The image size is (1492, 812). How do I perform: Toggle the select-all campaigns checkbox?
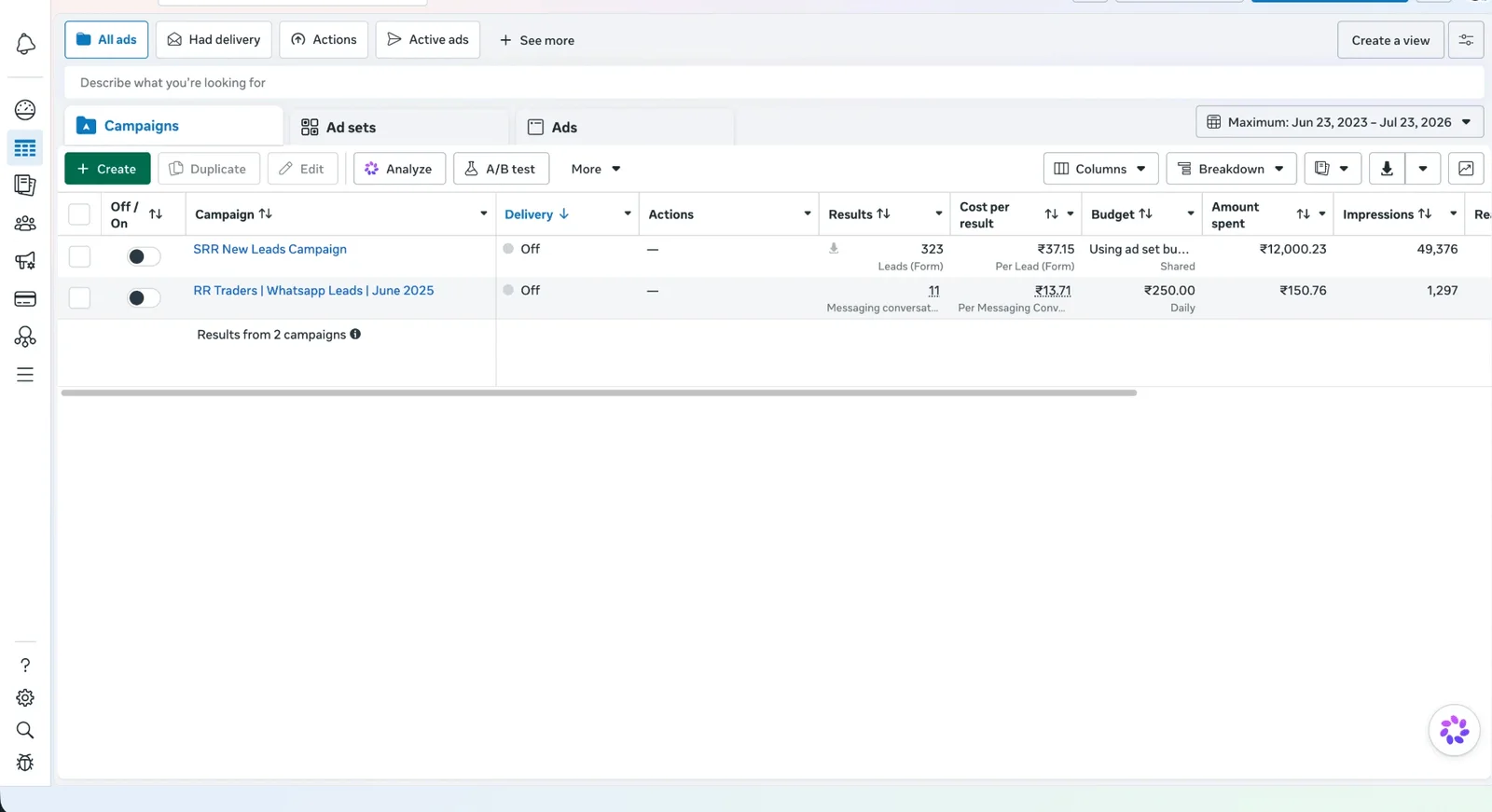pyautogui.click(x=79, y=214)
